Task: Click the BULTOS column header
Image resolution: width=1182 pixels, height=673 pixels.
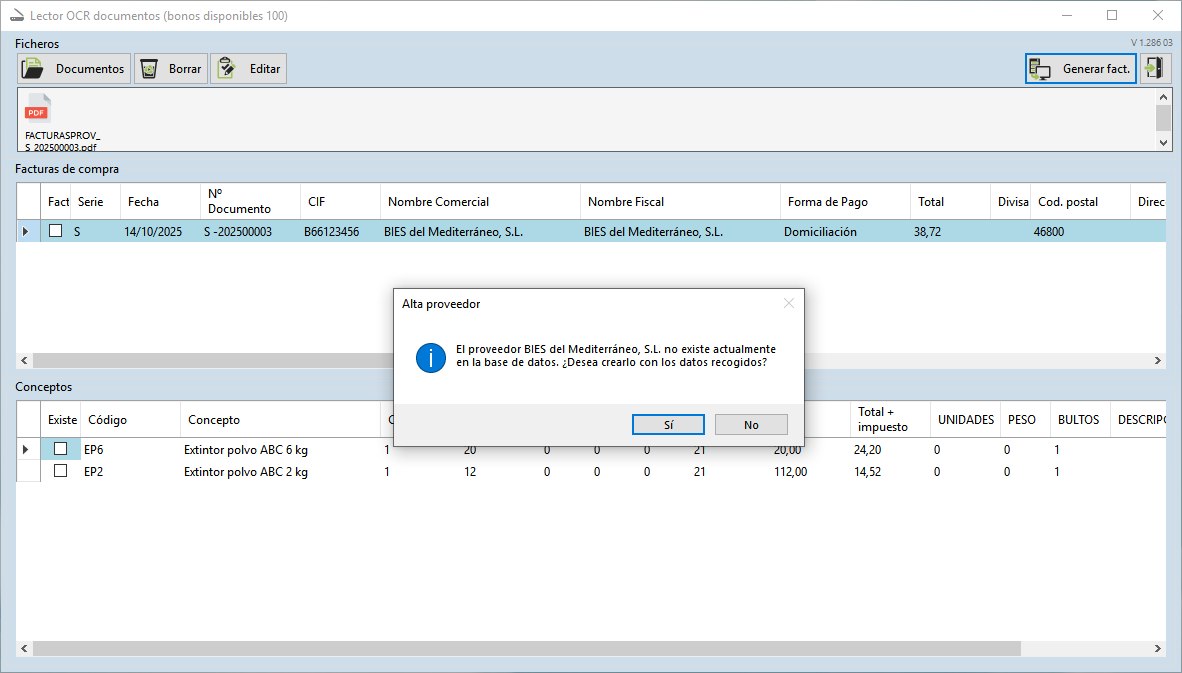Action: pos(1079,419)
